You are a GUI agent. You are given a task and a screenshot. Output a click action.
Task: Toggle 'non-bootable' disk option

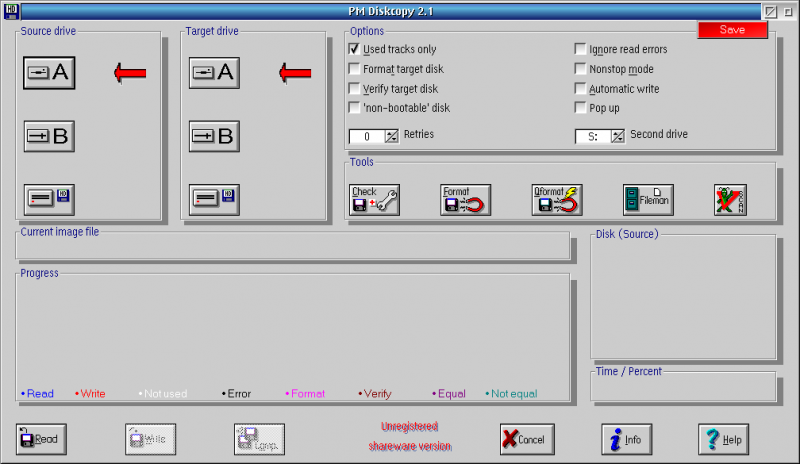click(354, 108)
